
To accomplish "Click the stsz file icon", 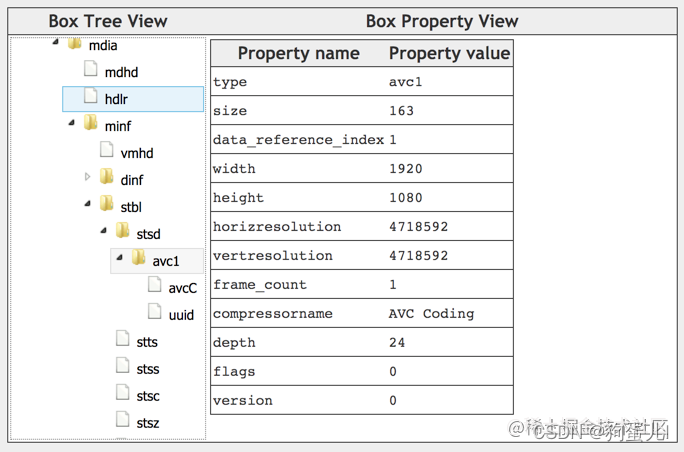I will tap(123, 420).
